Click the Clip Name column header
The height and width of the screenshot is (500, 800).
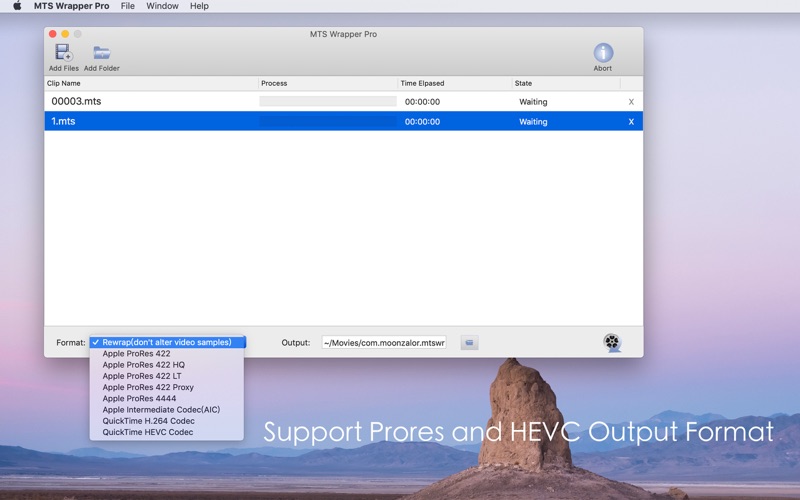pyautogui.click(x=151, y=83)
